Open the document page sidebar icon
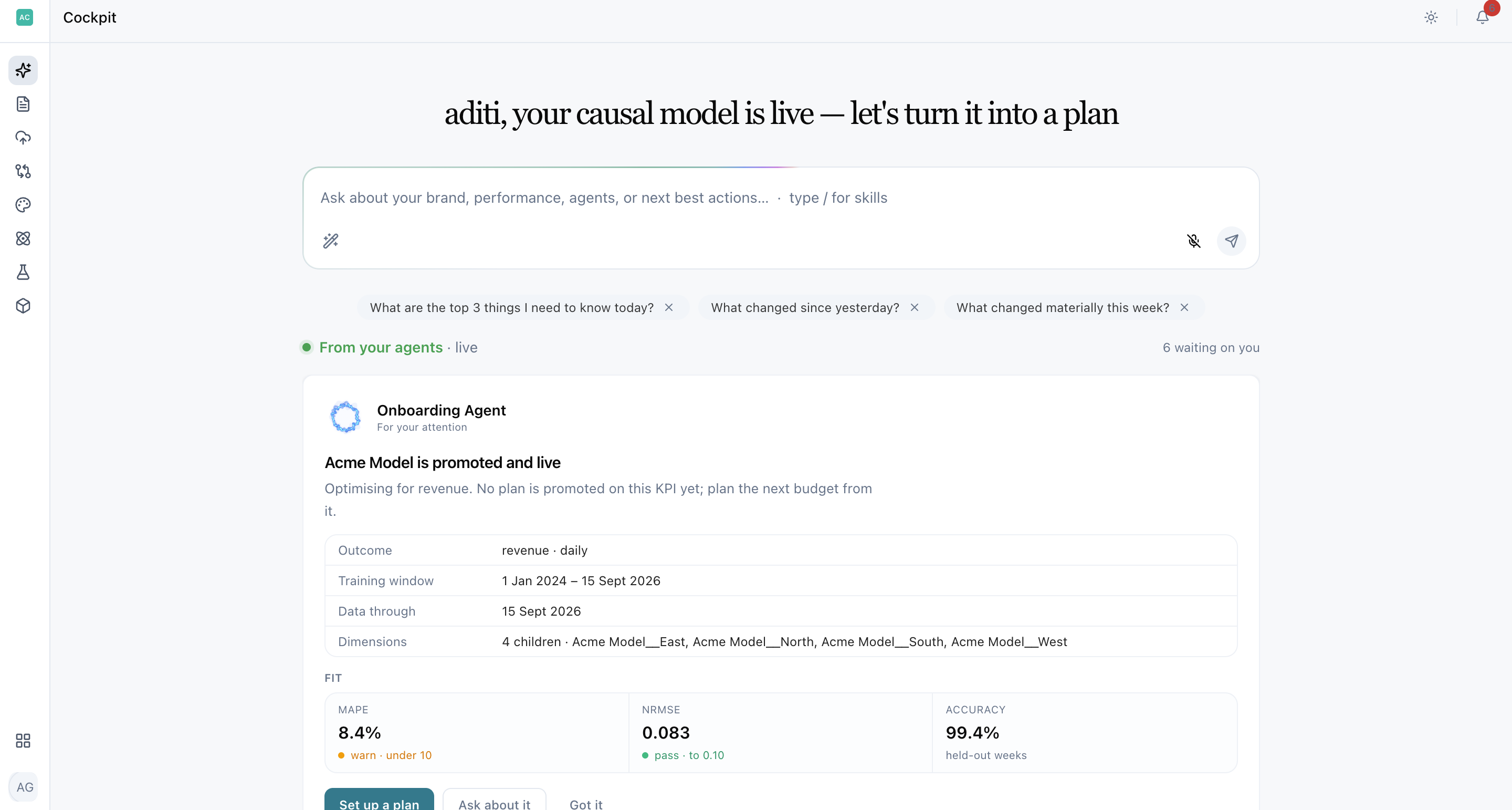This screenshot has height=810, width=1512. point(24,104)
